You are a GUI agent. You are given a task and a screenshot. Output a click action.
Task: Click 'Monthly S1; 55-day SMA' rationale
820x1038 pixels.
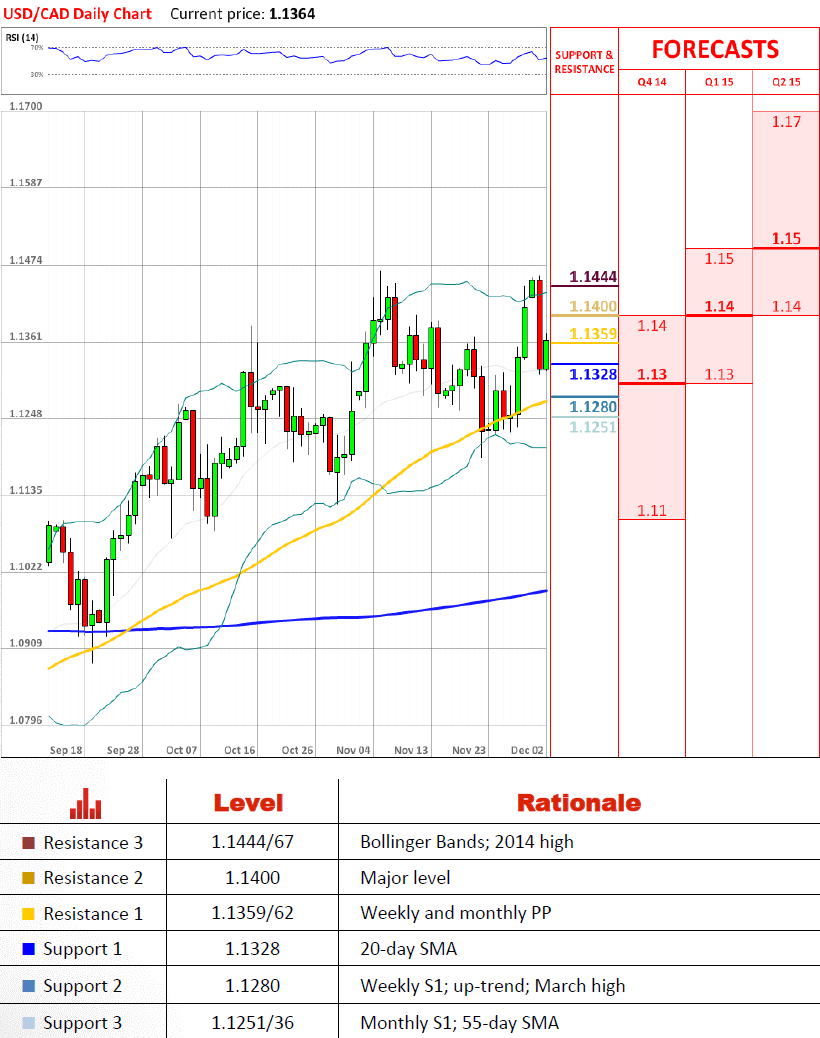pos(459,1023)
